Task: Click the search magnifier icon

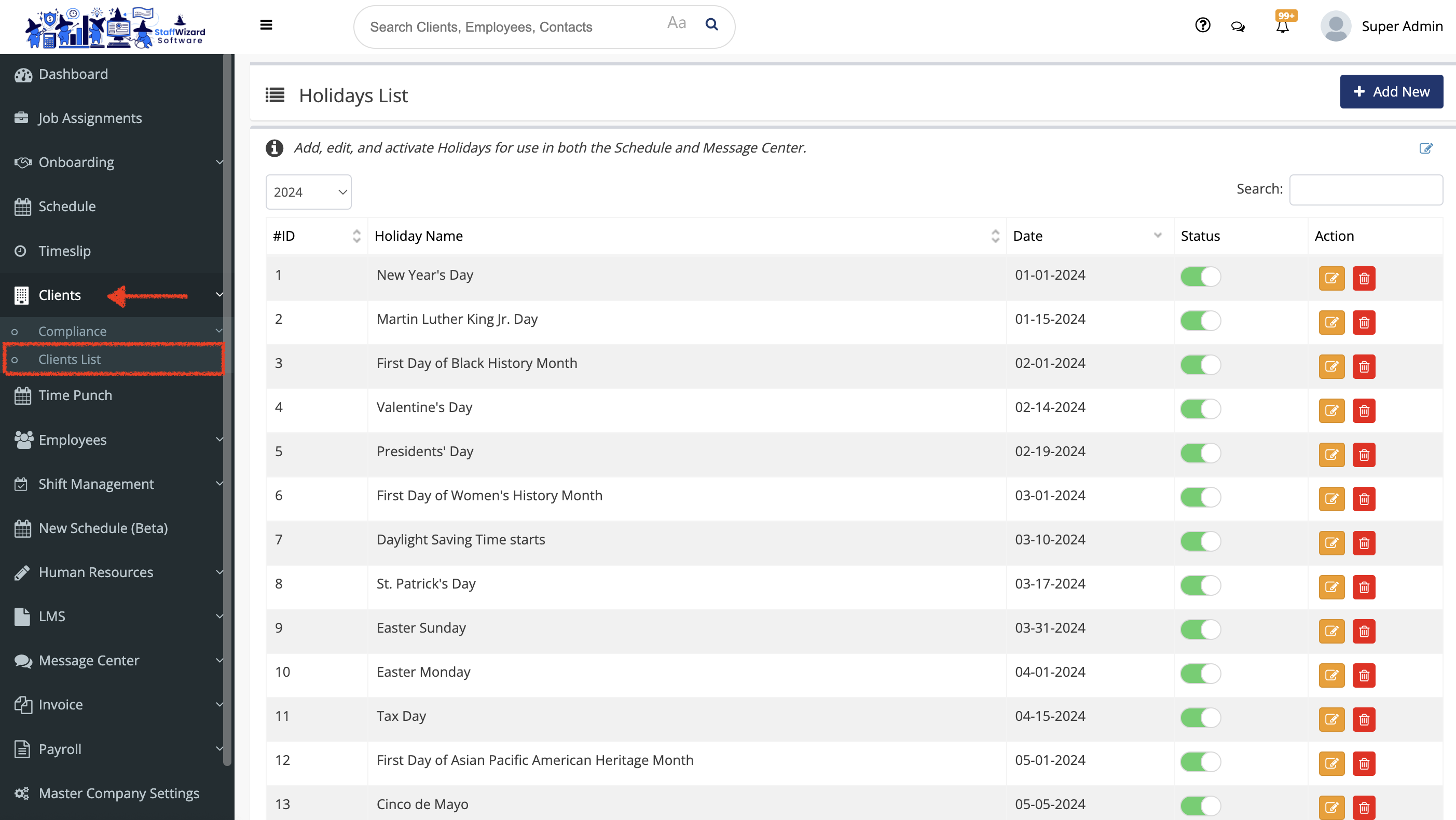Action: pos(711,24)
